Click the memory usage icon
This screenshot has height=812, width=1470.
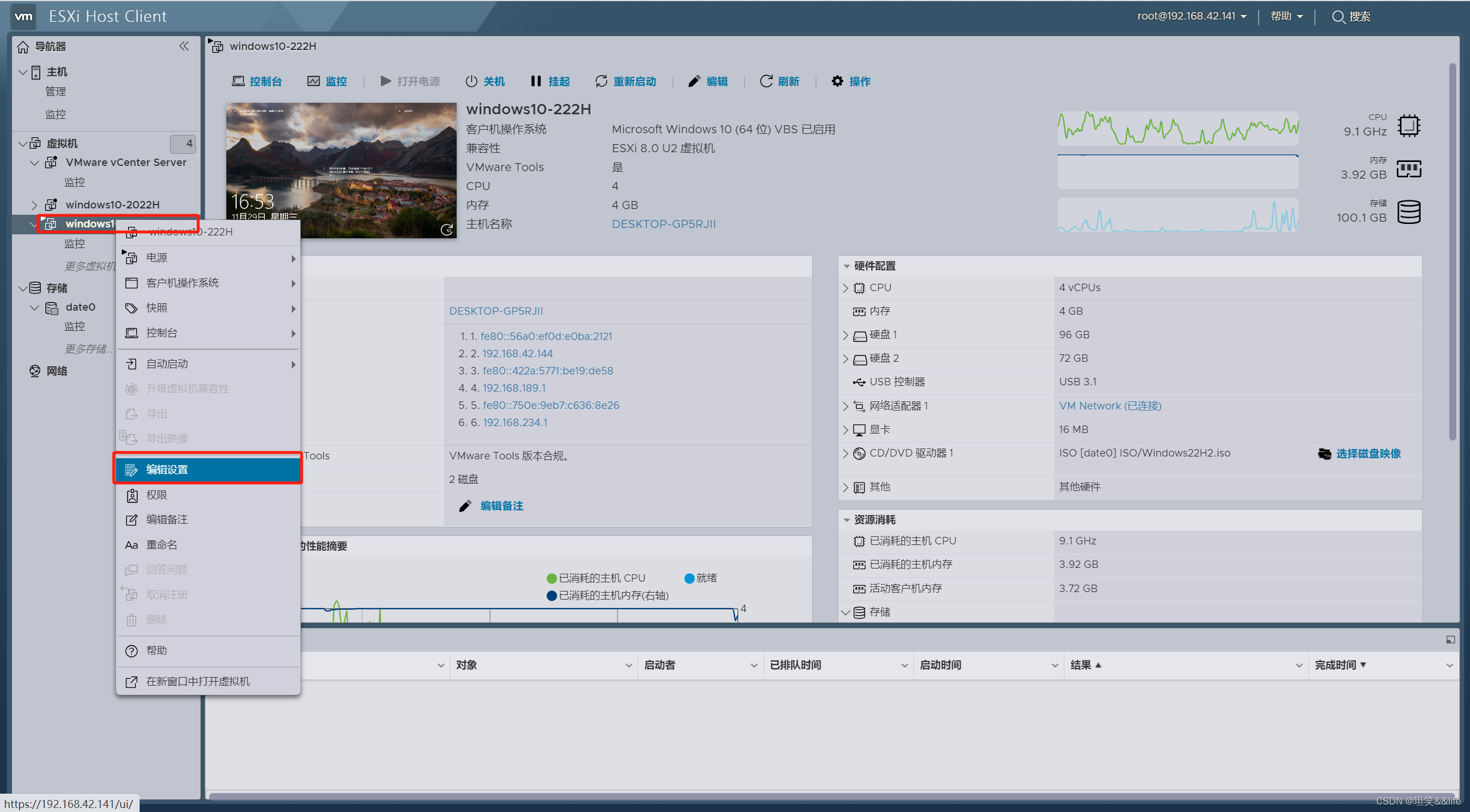(x=1409, y=169)
